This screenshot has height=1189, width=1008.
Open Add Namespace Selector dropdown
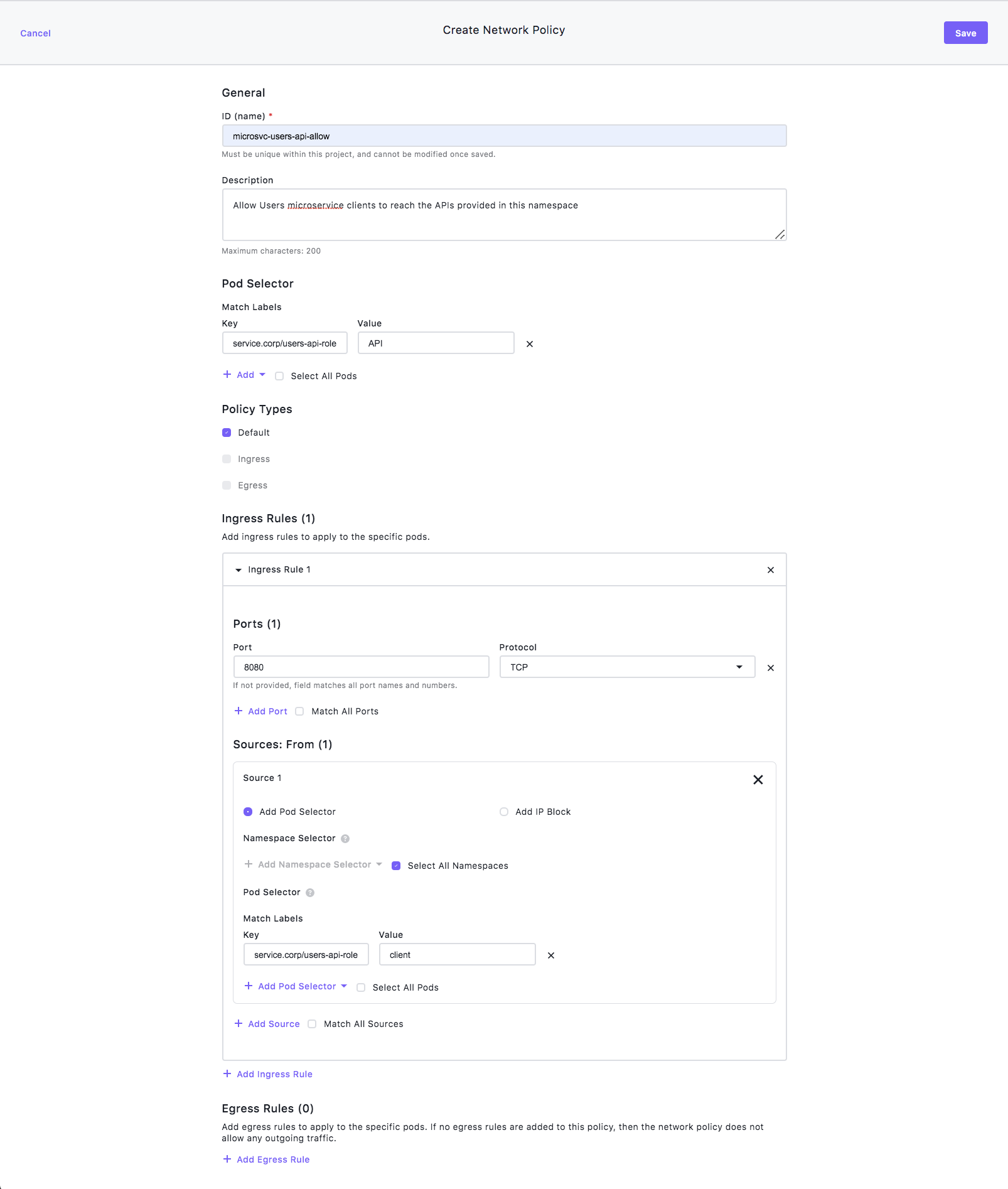[313, 864]
